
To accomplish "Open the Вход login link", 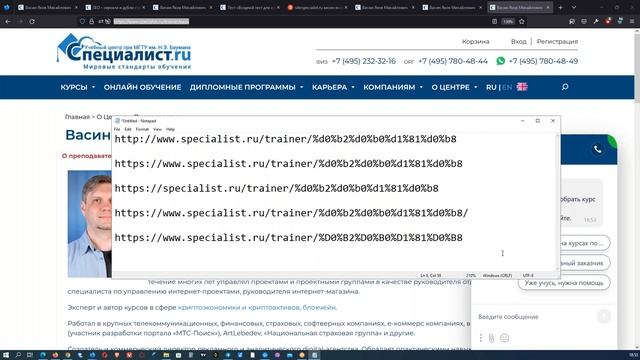I will coord(518,42).
